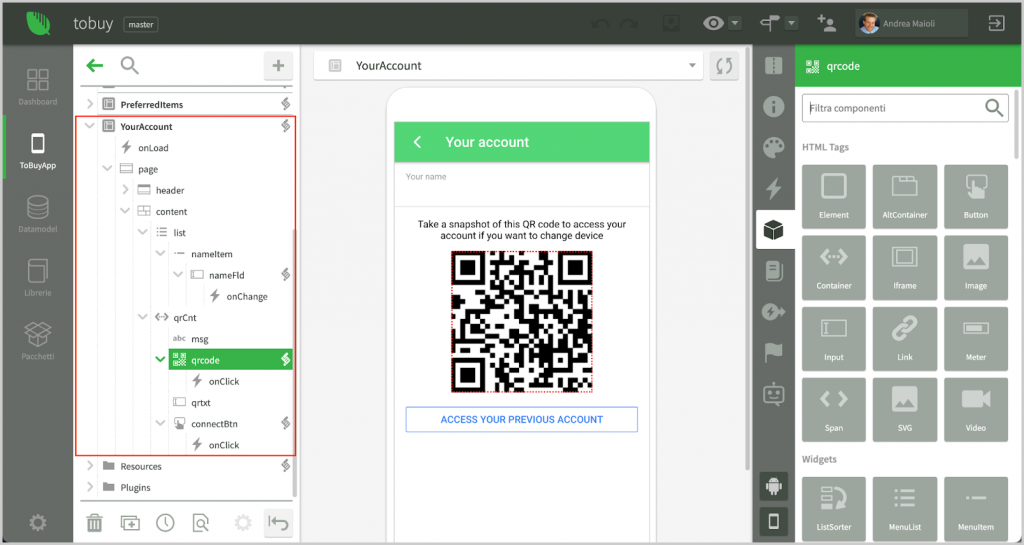
Task: Add a MenuList widget
Action: pos(904,508)
